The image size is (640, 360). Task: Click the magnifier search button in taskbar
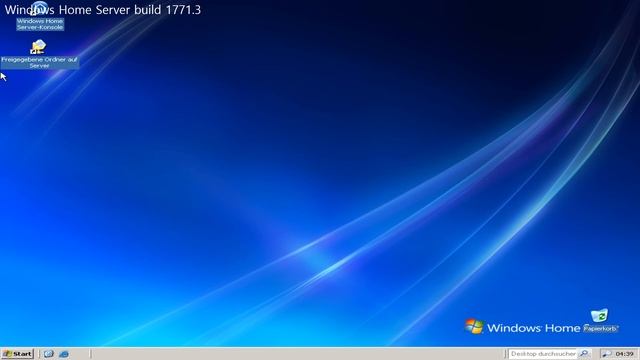click(x=584, y=354)
